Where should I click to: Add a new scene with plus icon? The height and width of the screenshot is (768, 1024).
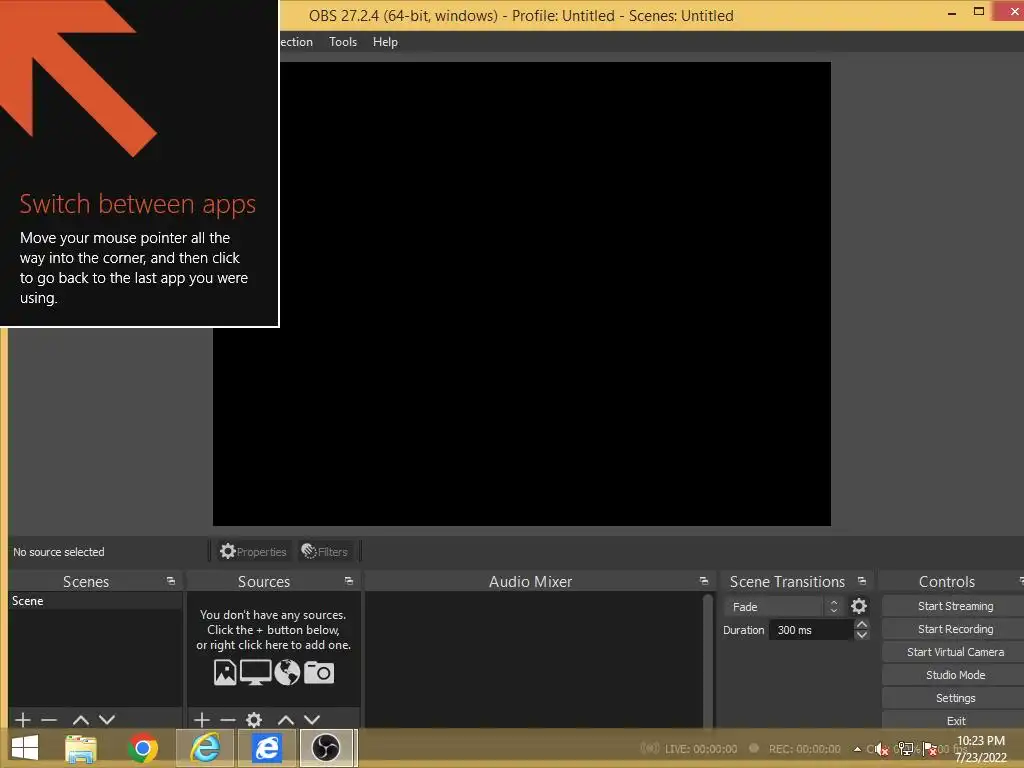pos(23,720)
